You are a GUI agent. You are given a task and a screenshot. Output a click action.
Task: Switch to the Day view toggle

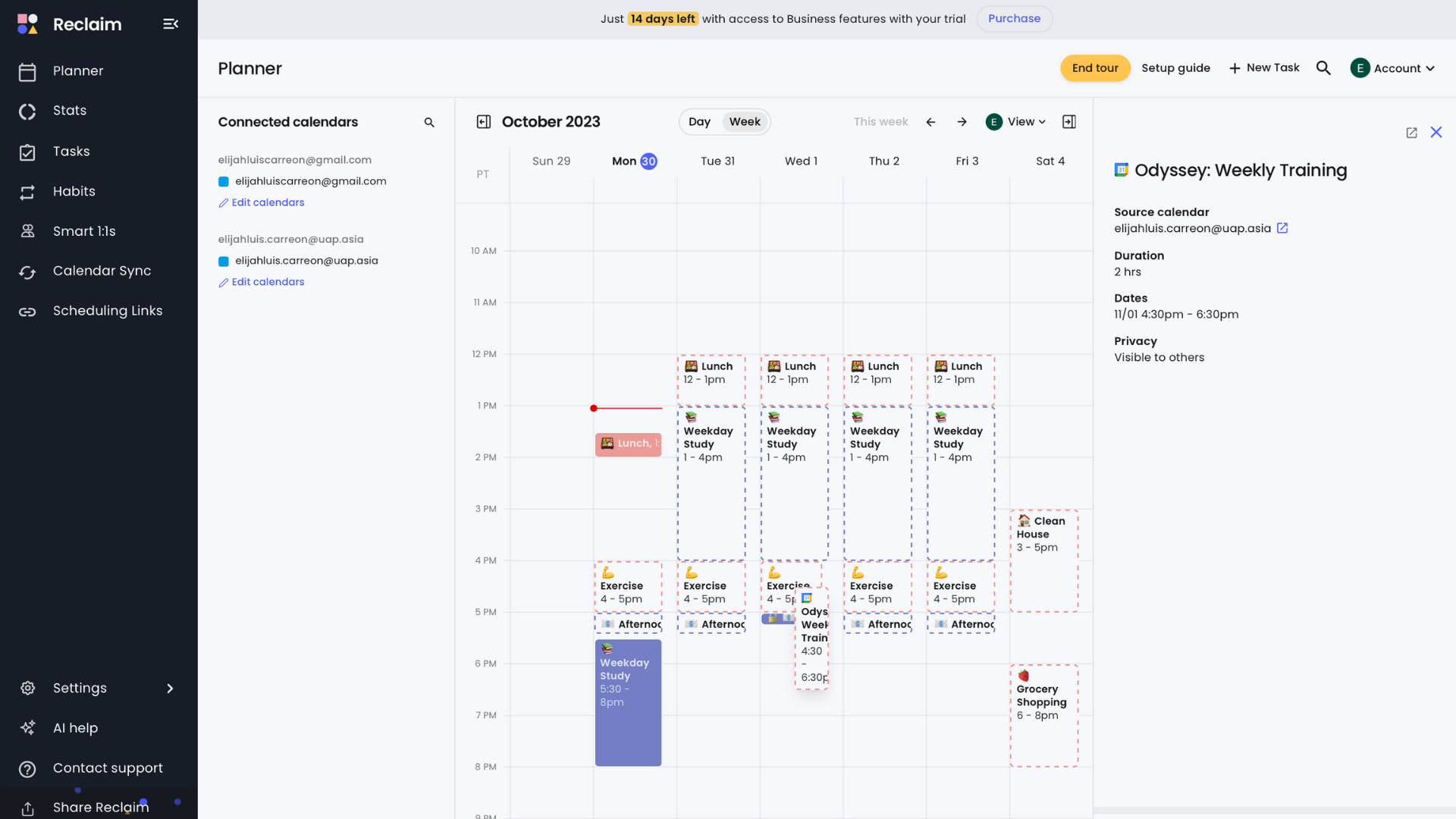click(699, 122)
